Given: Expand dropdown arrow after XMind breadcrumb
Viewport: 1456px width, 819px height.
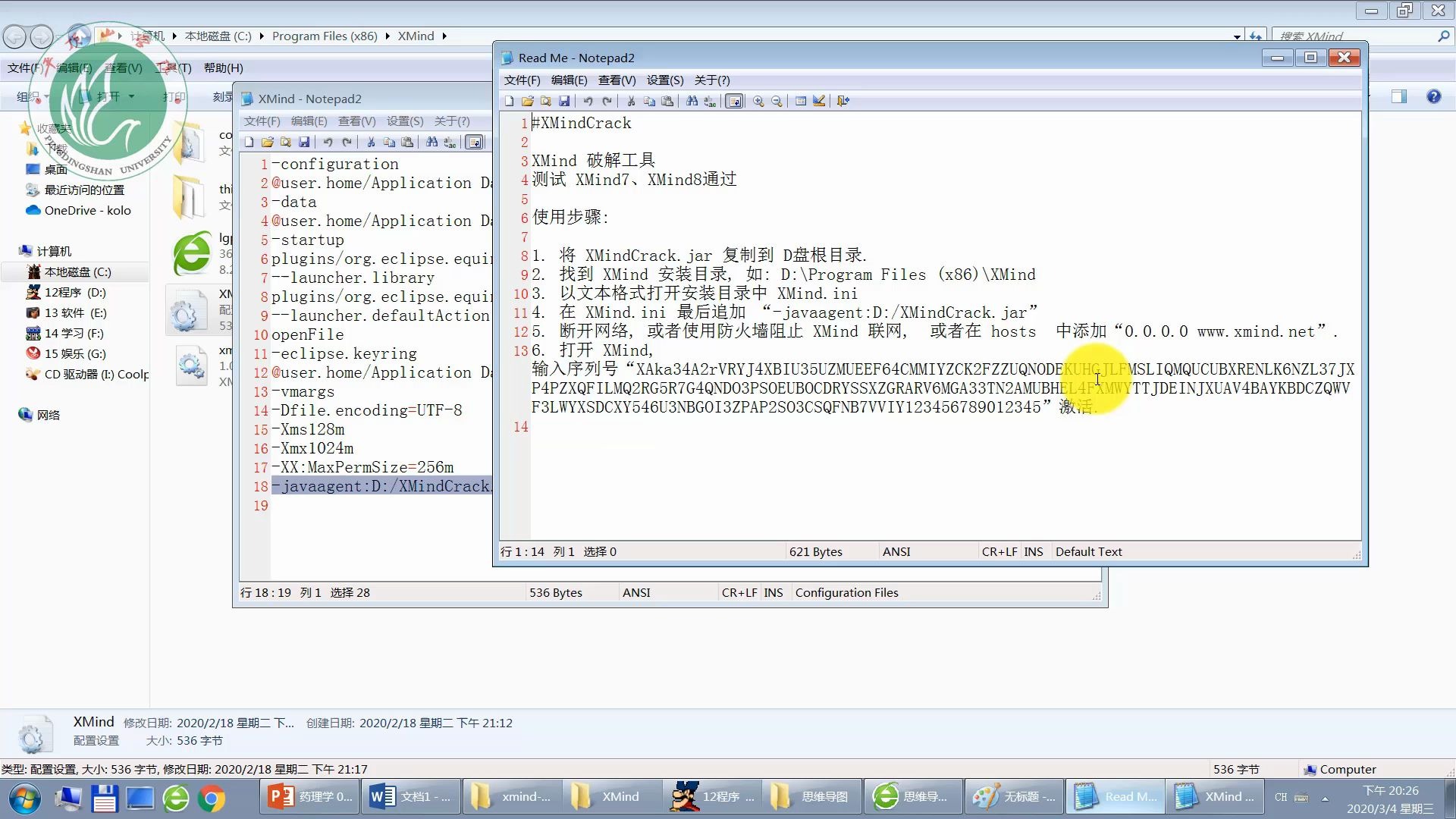Looking at the screenshot, I should tap(444, 36).
